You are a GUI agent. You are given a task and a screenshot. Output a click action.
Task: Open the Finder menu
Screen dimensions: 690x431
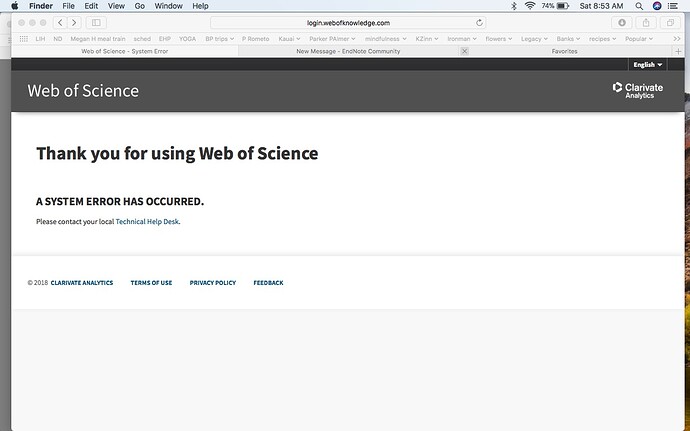coord(41,6)
